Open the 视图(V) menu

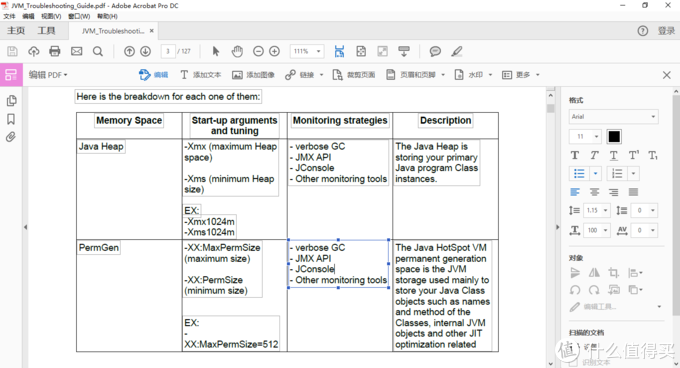pyautogui.click(x=51, y=16)
